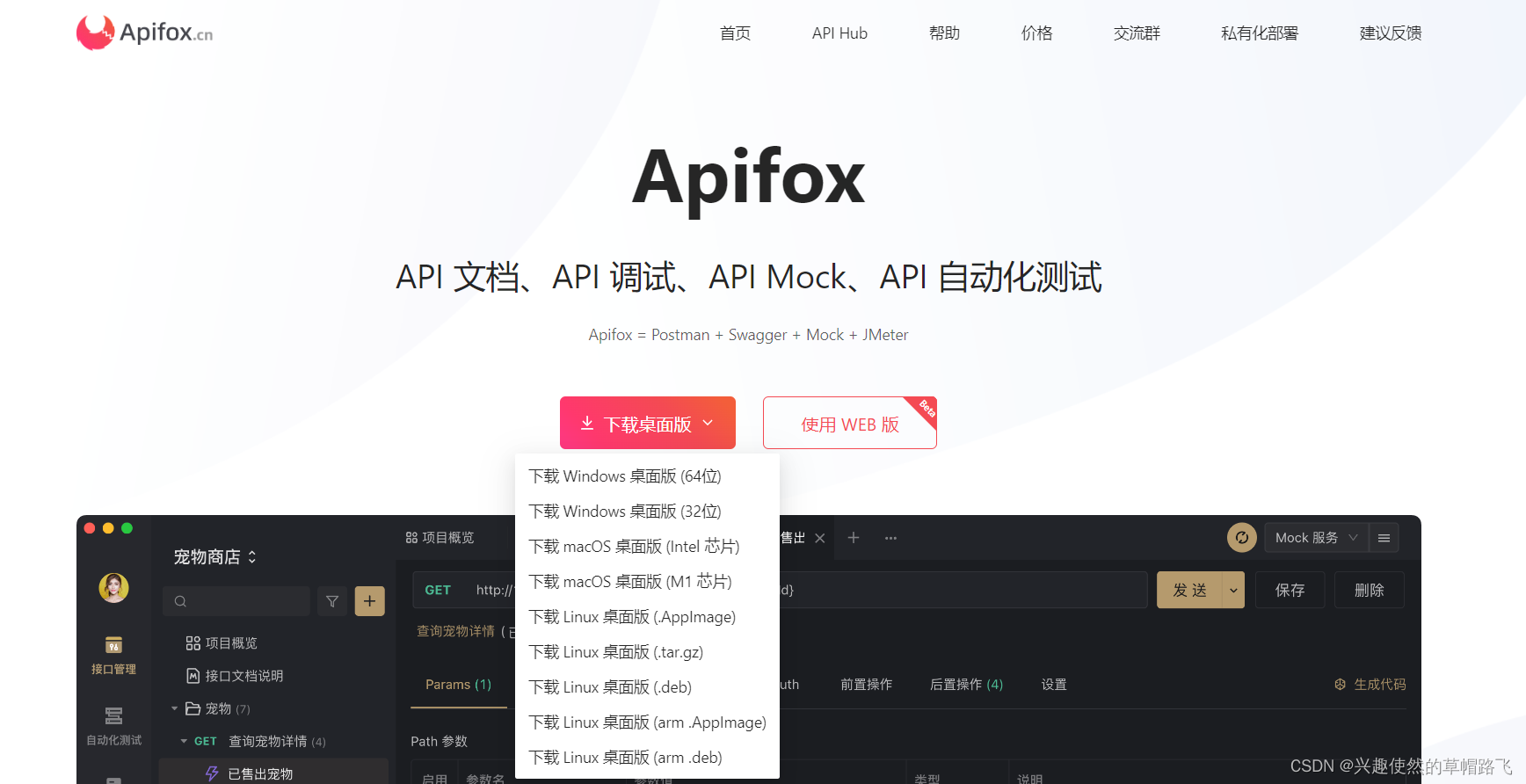Switch to 前置操作 tab
The image size is (1526, 784).
pos(866,685)
